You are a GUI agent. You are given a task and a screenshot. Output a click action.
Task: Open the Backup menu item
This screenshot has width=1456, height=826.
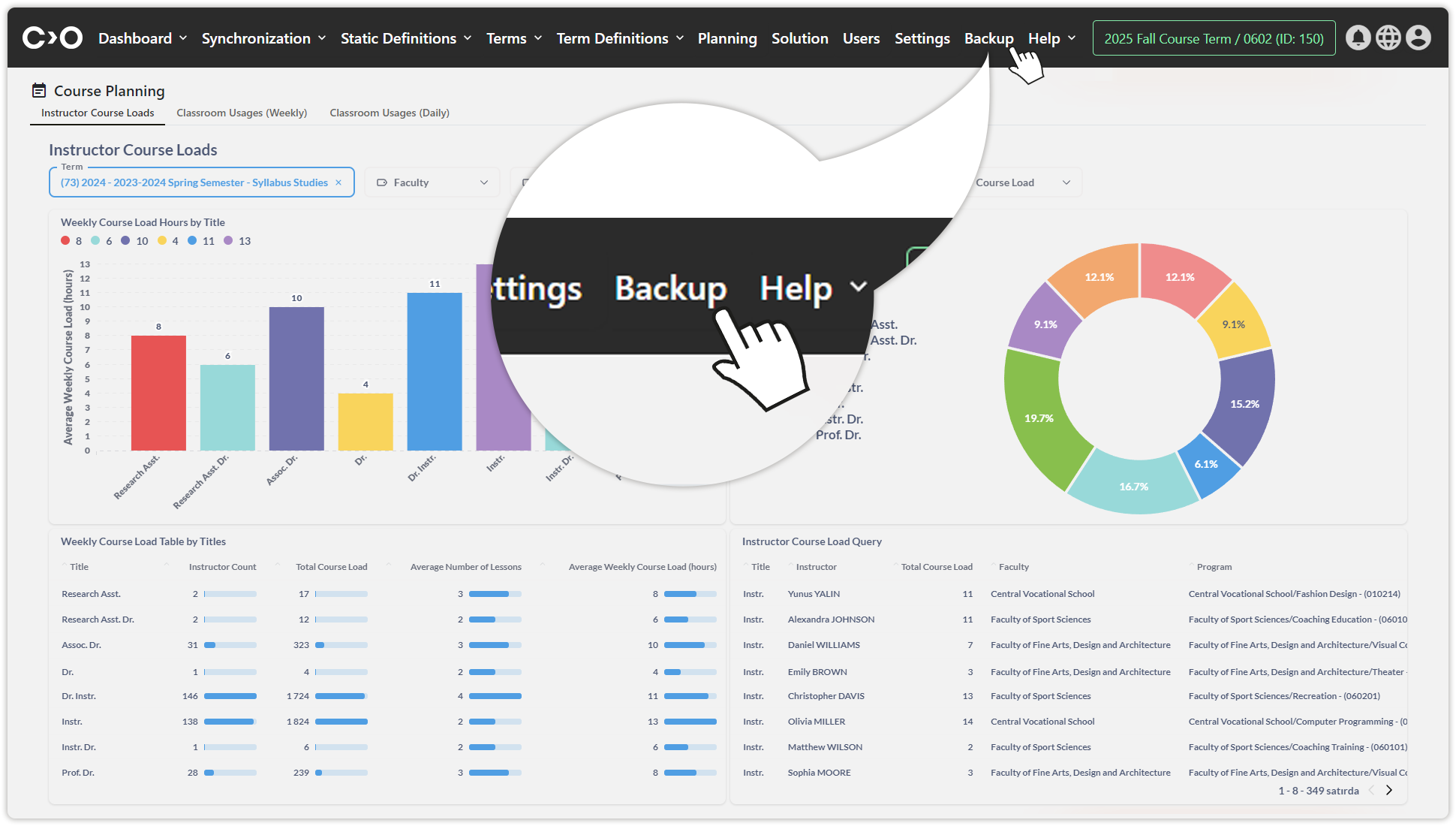click(x=988, y=38)
